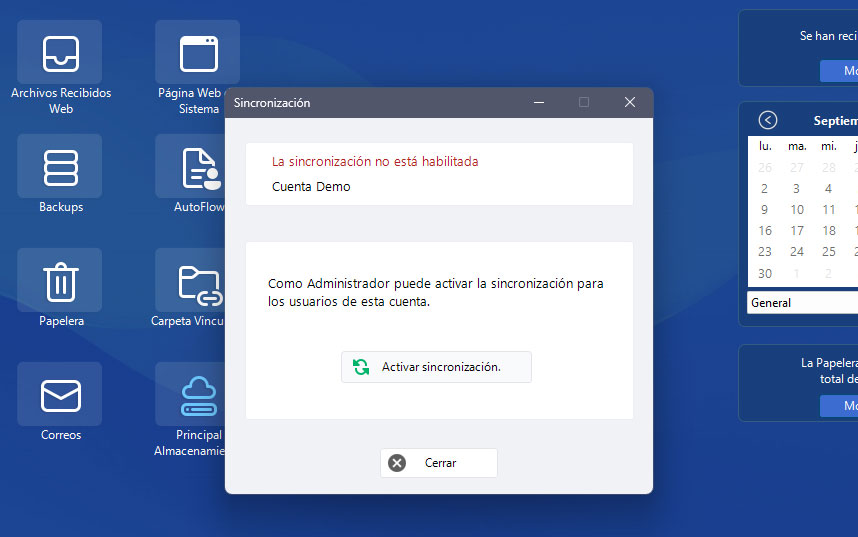Click the green sync arrows icon
The height and width of the screenshot is (537, 858).
click(x=361, y=367)
